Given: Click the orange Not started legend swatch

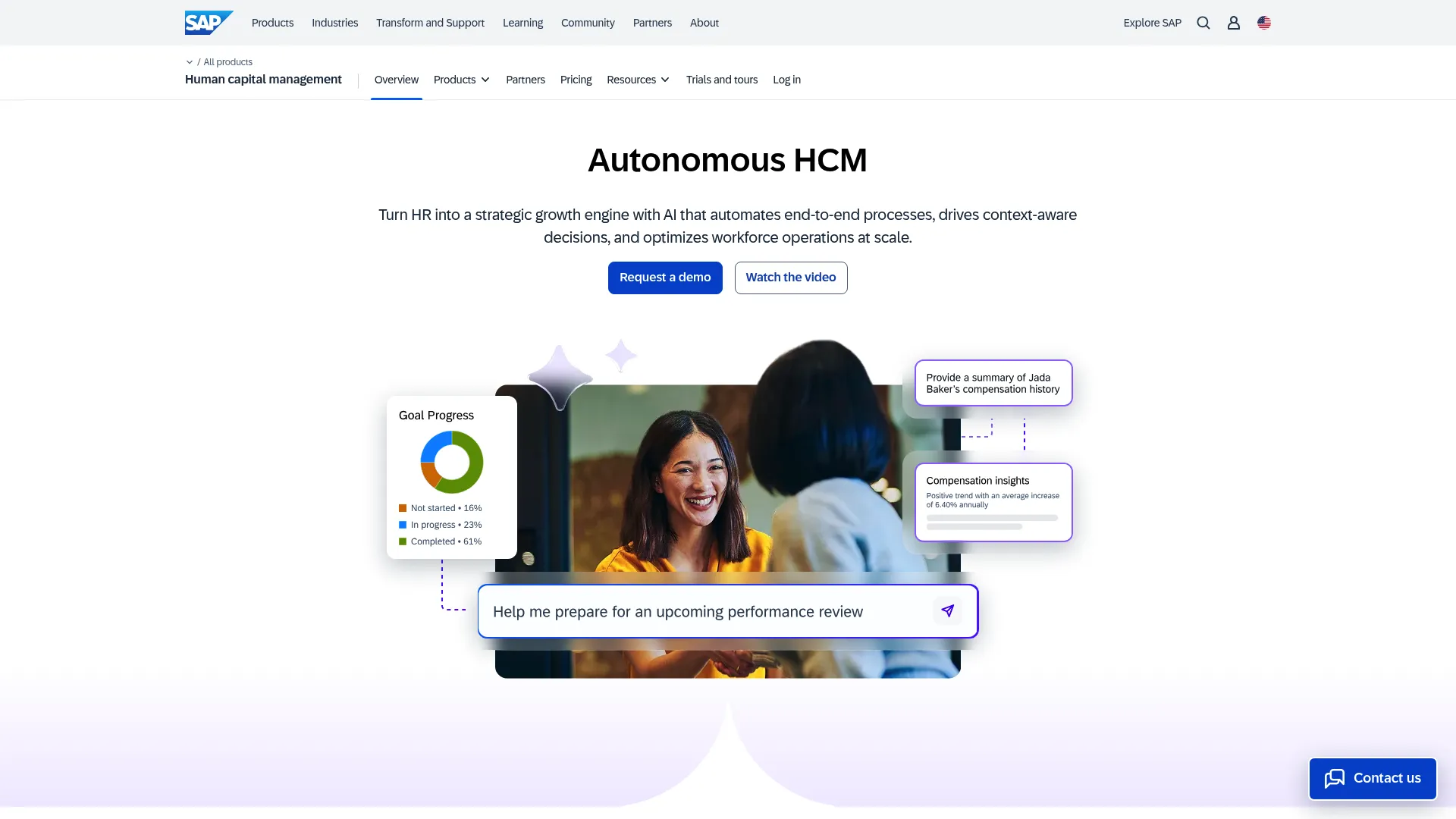Looking at the screenshot, I should [x=403, y=508].
